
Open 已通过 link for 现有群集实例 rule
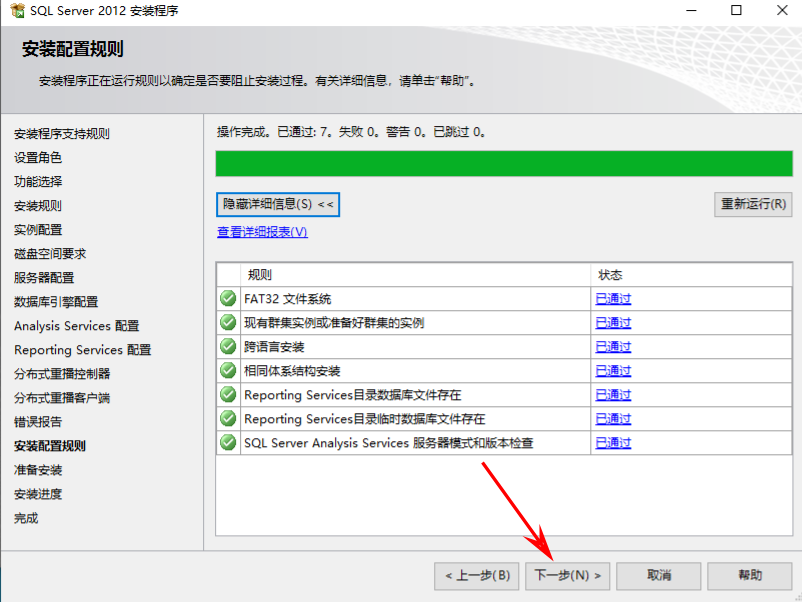(613, 323)
